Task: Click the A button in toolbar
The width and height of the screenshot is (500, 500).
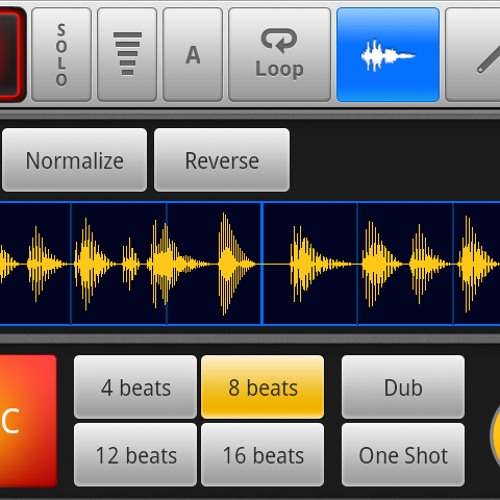Action: click(193, 55)
